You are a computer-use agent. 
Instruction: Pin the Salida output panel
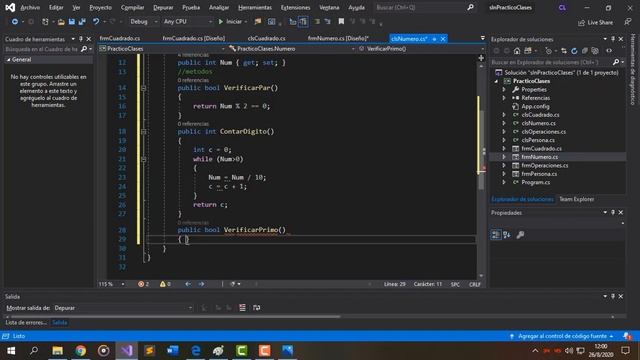coord(613,296)
